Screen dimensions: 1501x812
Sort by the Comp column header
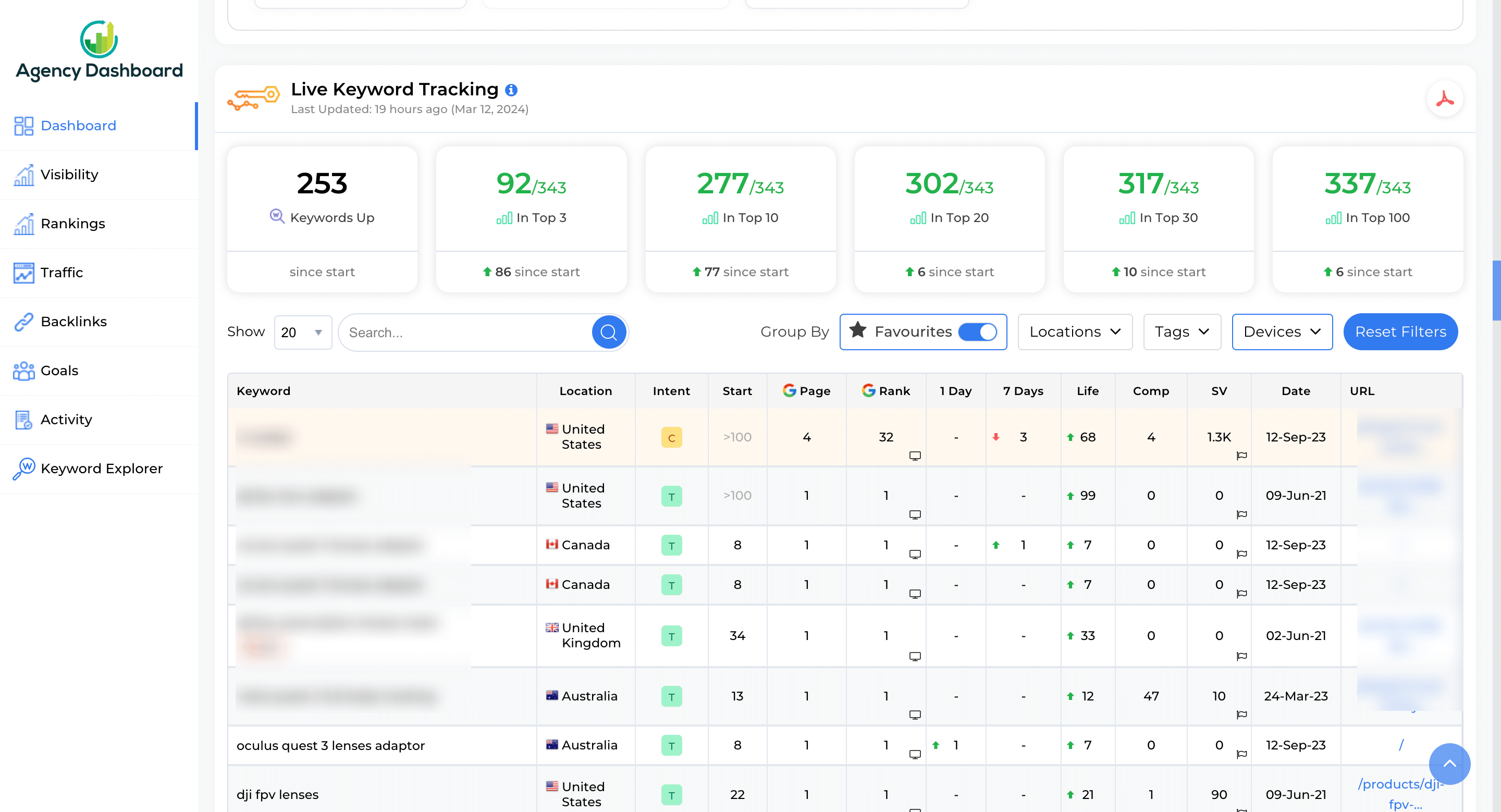coord(1151,391)
